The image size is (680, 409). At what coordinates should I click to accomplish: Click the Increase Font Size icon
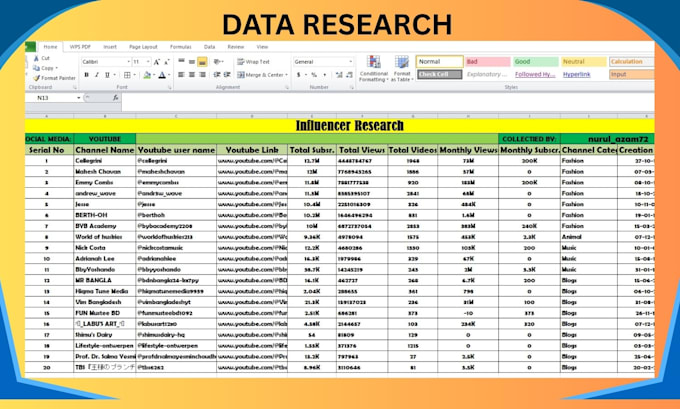coord(157,62)
